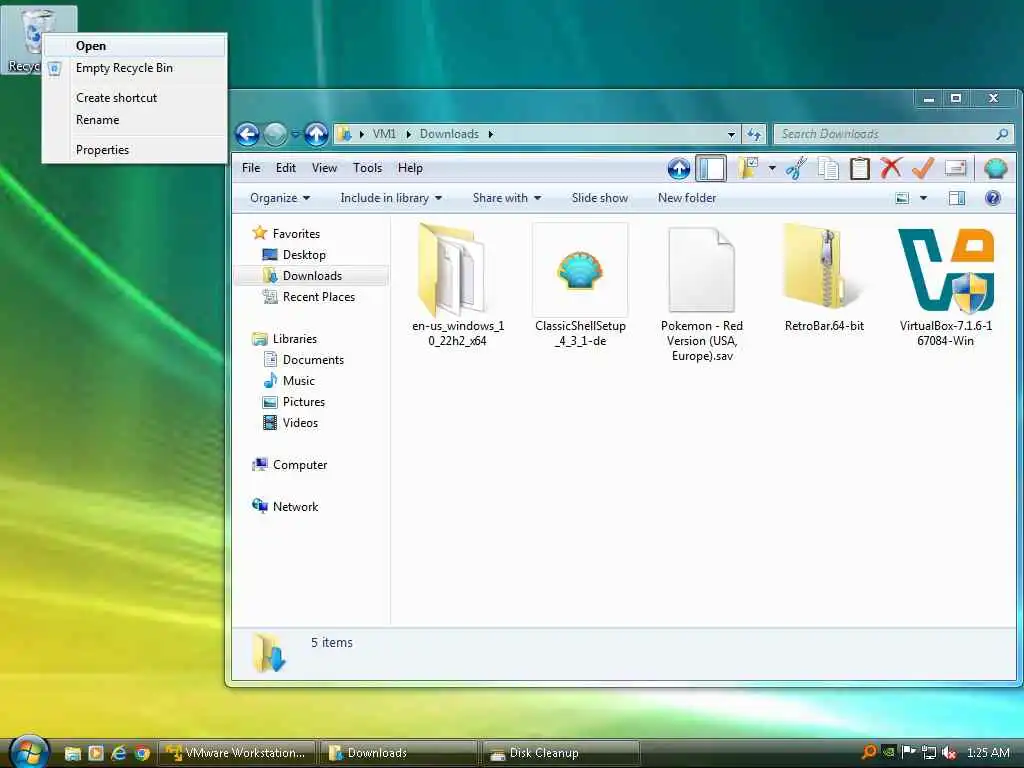Open the folder options toolbar icon
Screen dimensions: 1024x768
coord(748,168)
